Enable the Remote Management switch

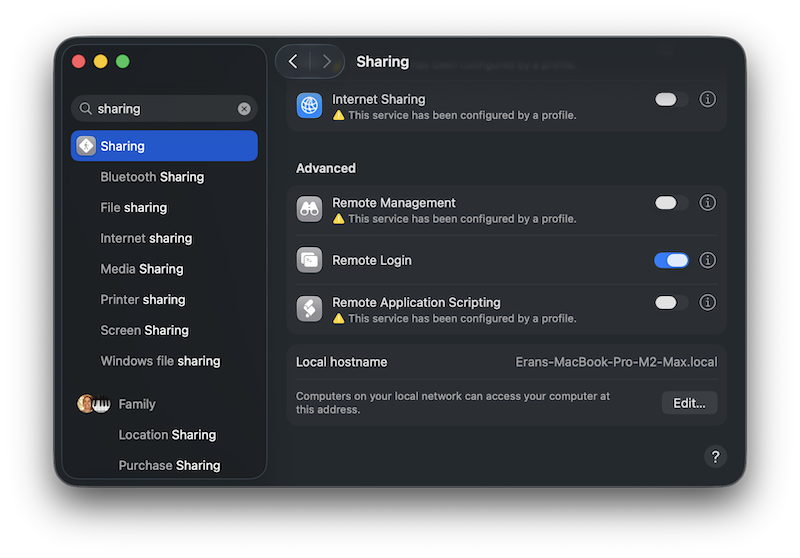click(x=671, y=202)
